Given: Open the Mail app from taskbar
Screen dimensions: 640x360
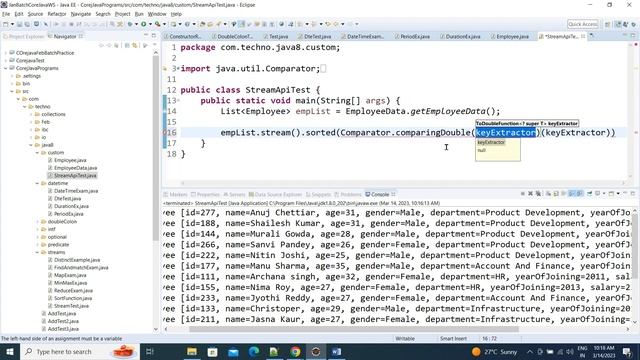Looking at the screenshot, I should point(233,351).
